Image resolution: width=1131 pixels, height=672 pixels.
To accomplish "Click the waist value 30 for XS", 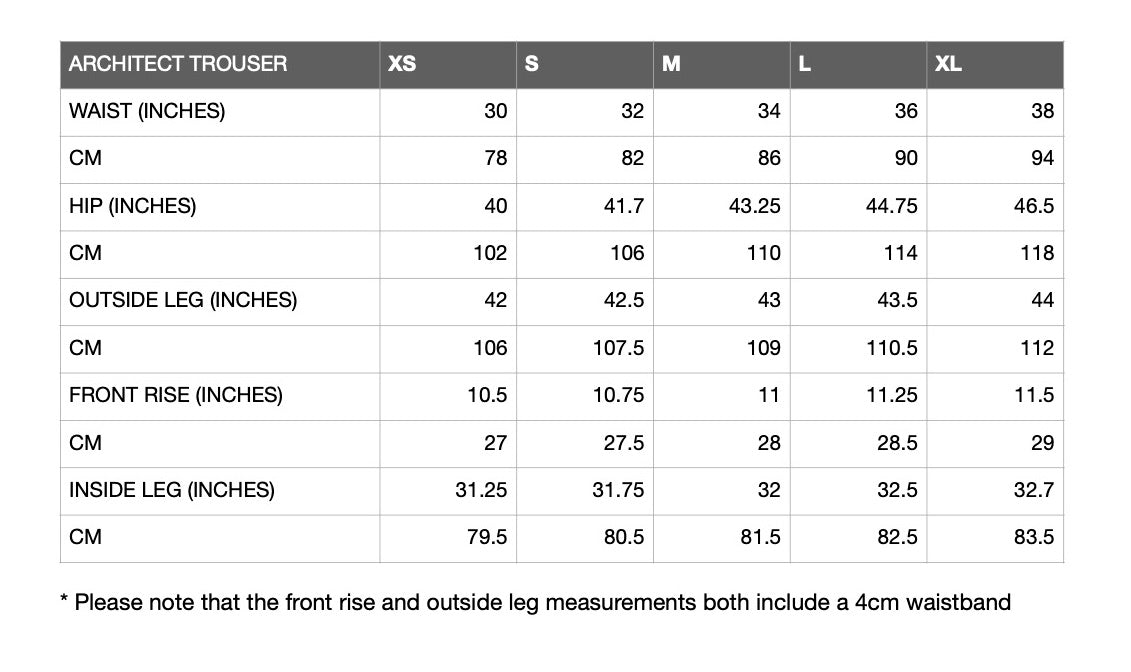I will (x=448, y=112).
